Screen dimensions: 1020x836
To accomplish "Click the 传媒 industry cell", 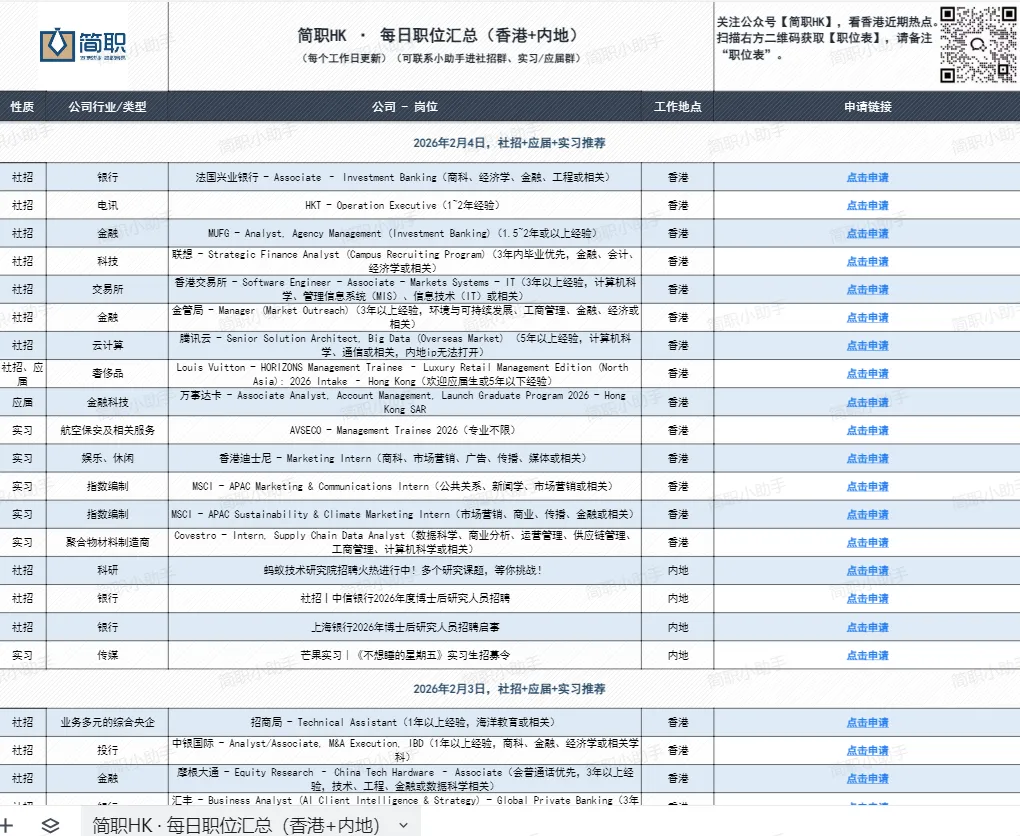I will [x=107, y=655].
